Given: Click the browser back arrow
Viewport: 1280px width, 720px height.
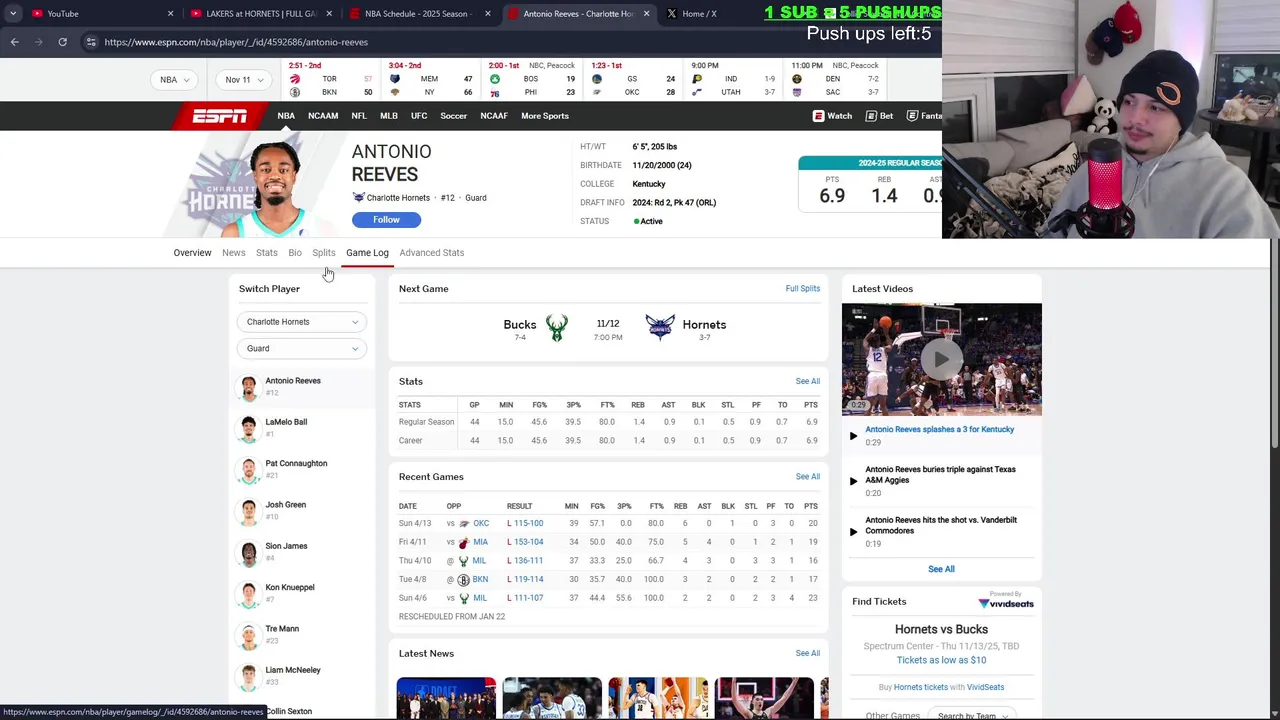Looking at the screenshot, I should click(15, 42).
